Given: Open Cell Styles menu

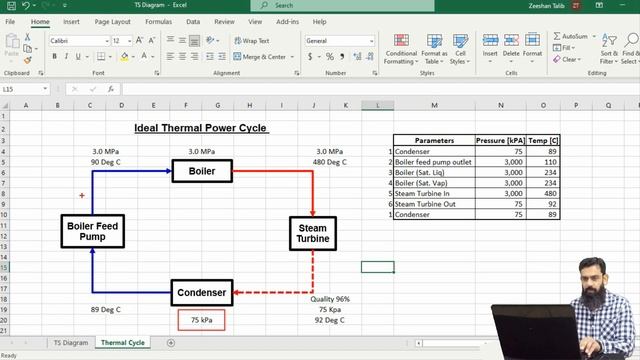Looking at the screenshot, I should (x=460, y=49).
